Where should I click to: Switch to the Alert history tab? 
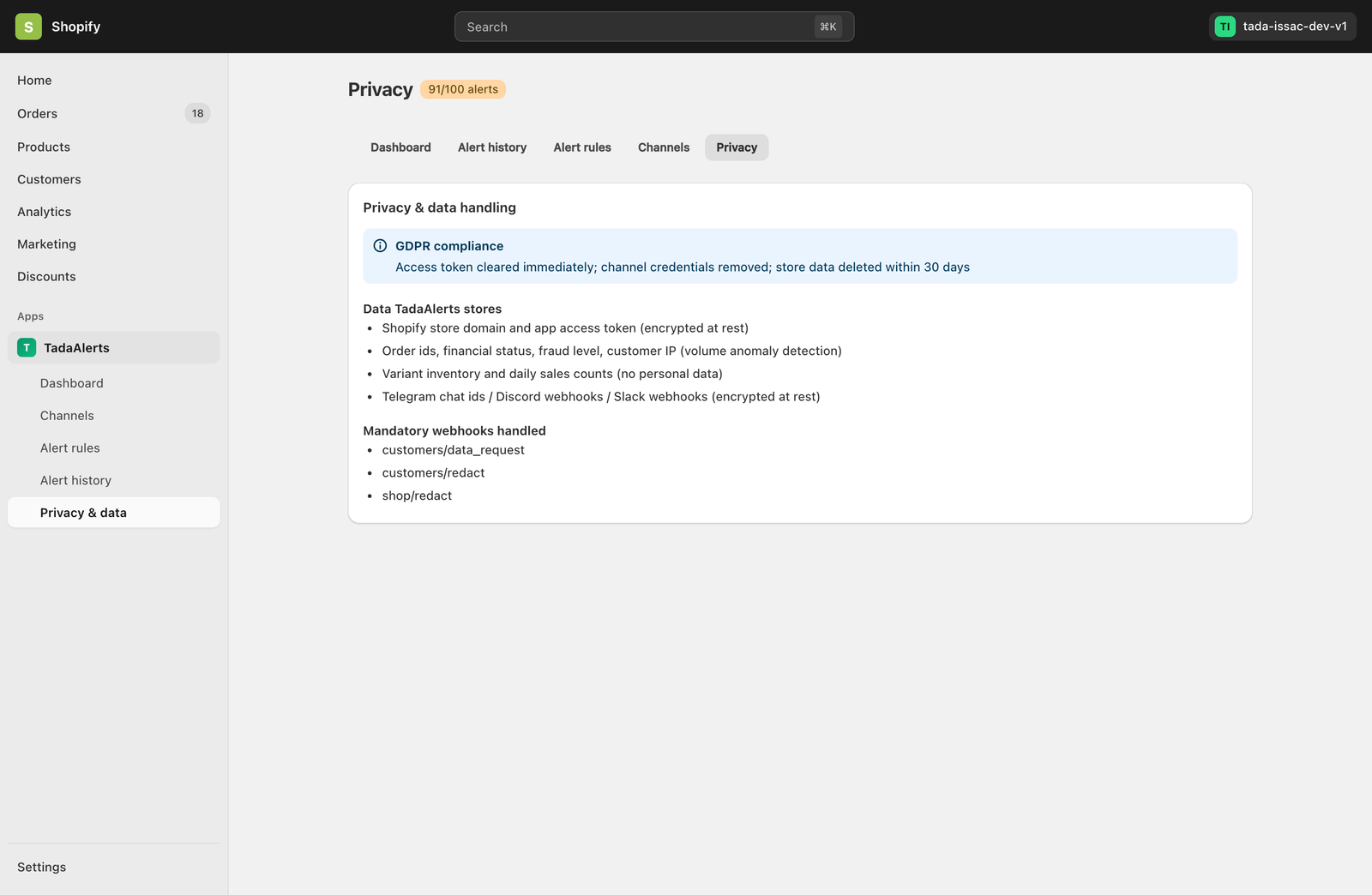pos(492,147)
